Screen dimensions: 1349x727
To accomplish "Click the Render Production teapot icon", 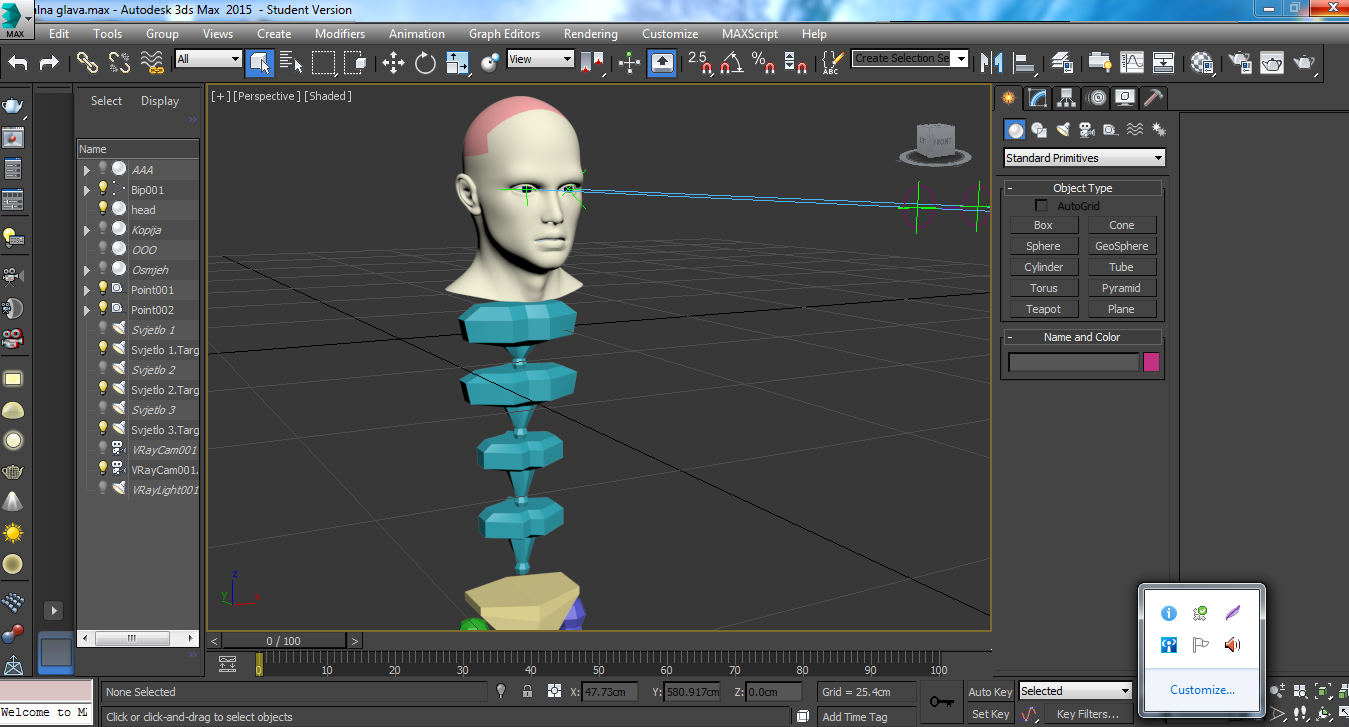I will pos(1304,63).
